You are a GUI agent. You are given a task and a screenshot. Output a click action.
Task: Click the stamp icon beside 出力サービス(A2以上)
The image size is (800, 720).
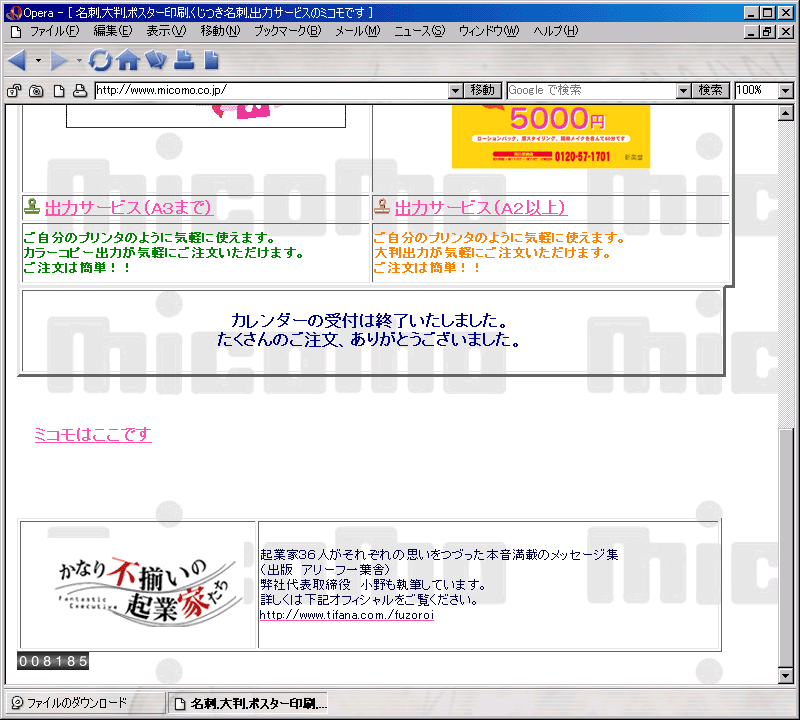(382, 206)
